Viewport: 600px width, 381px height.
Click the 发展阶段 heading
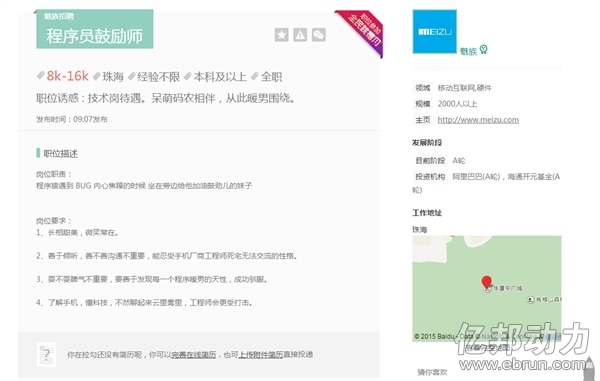(x=427, y=143)
